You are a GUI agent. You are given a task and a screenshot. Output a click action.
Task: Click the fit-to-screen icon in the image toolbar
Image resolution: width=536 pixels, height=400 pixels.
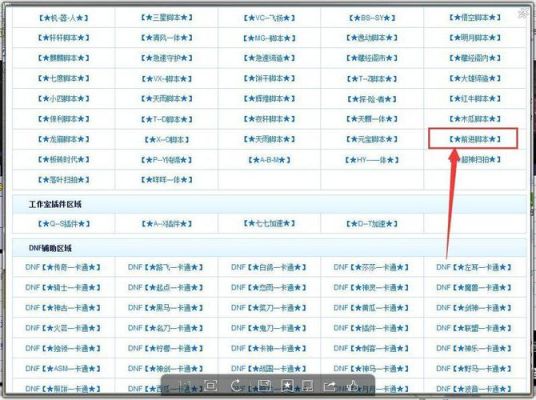coord(210,386)
